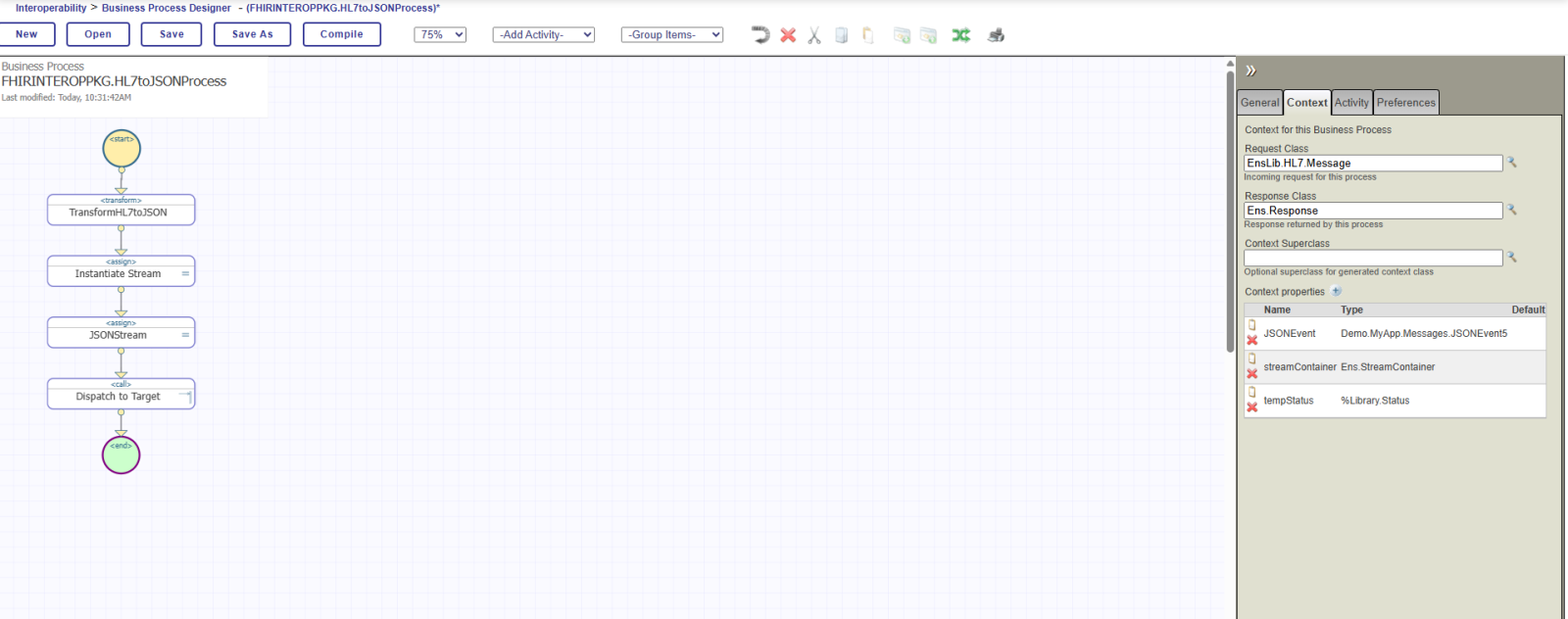Switch to the Preferences tab
The image size is (1568, 619).
coord(1406,103)
